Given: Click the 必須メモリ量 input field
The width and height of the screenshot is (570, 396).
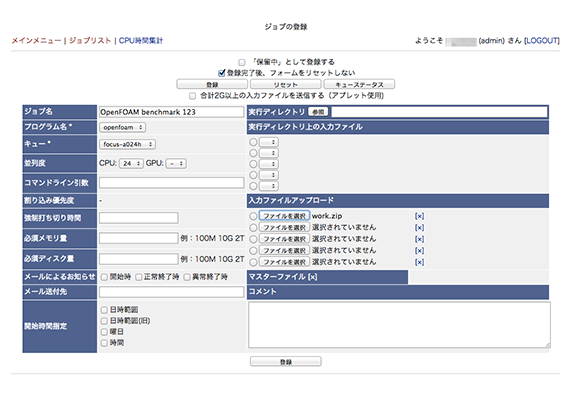Looking at the screenshot, I should pyautogui.click(x=139, y=238).
